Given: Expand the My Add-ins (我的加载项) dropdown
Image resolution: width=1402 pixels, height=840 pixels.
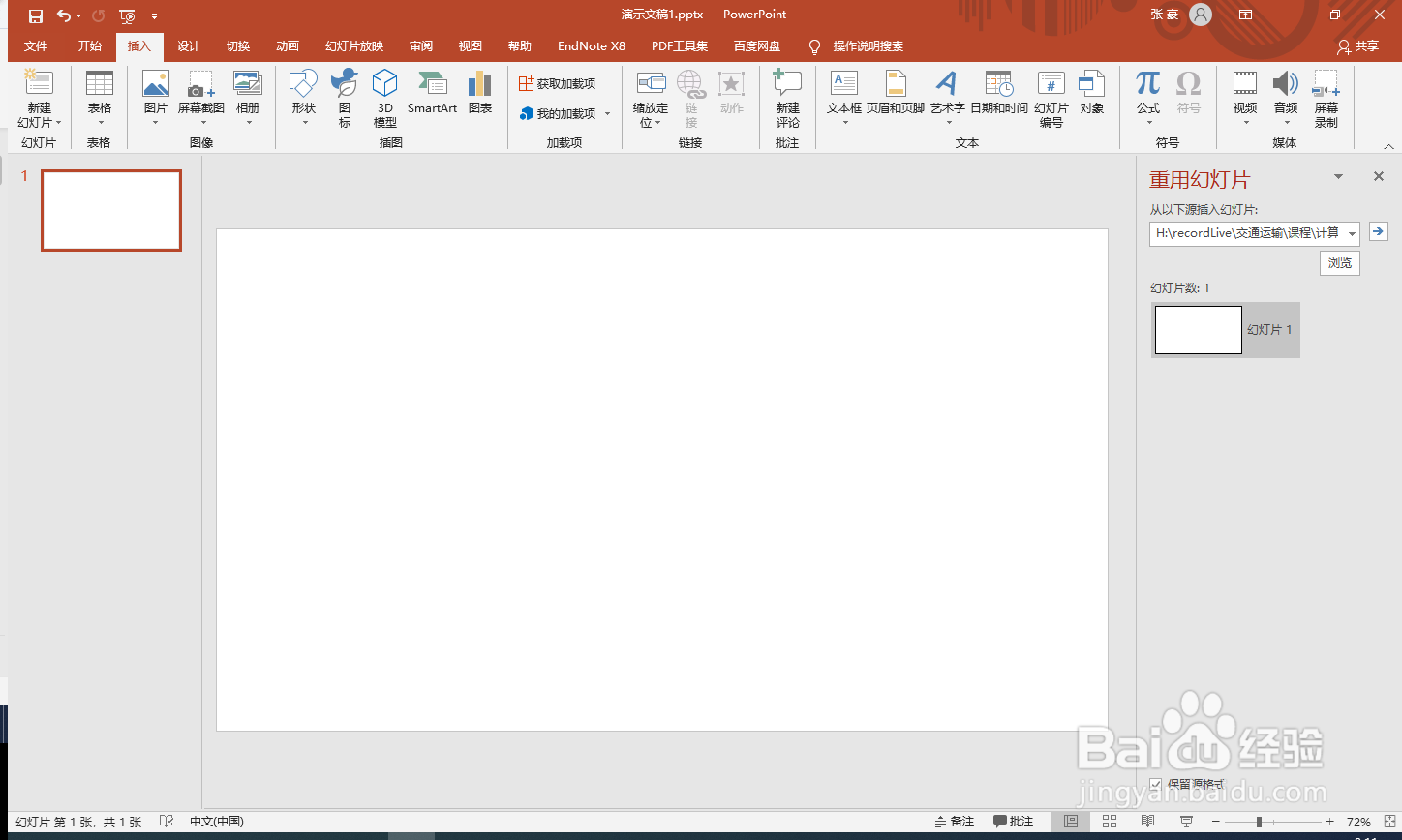Looking at the screenshot, I should click(x=607, y=114).
